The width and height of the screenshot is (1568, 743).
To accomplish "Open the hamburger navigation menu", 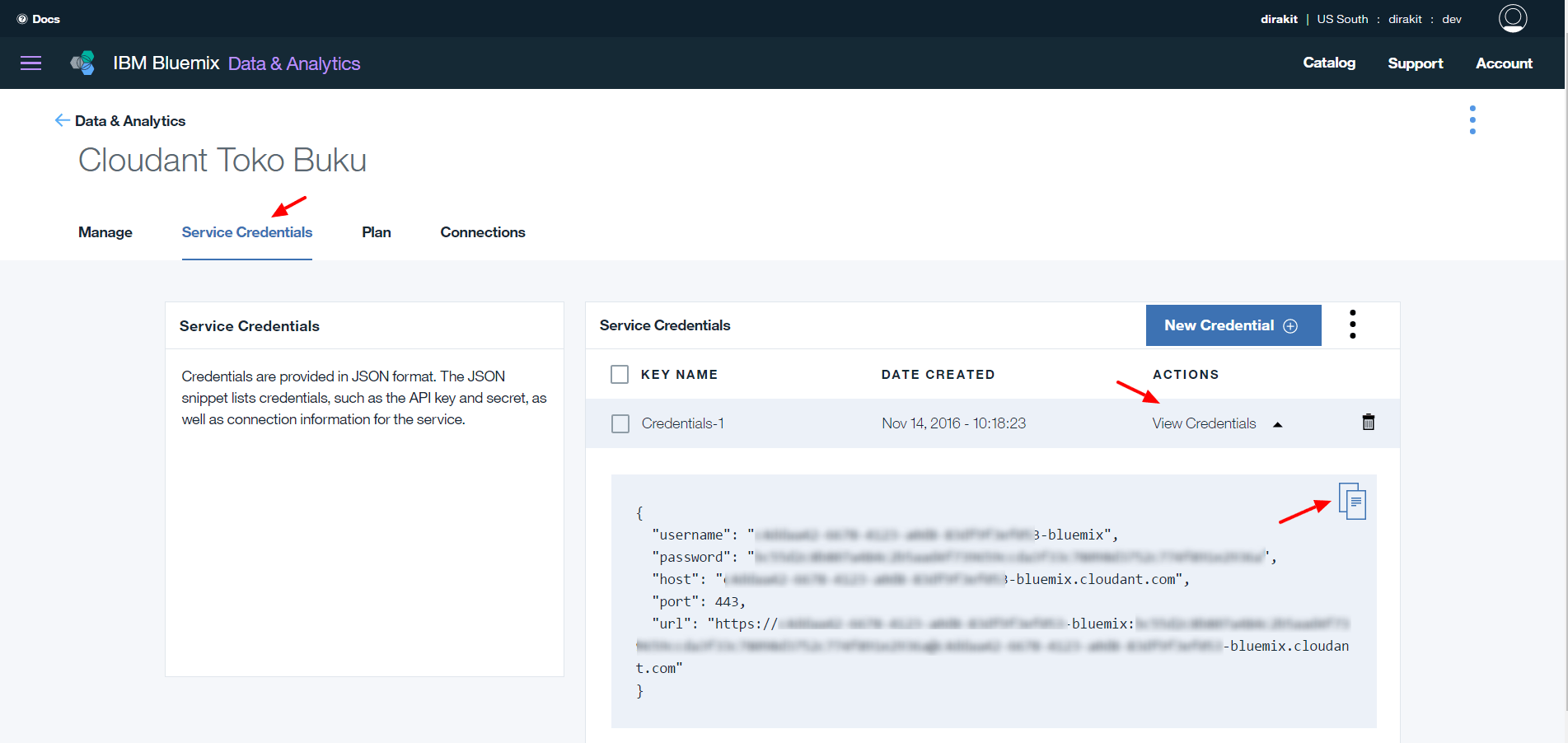I will [30, 63].
